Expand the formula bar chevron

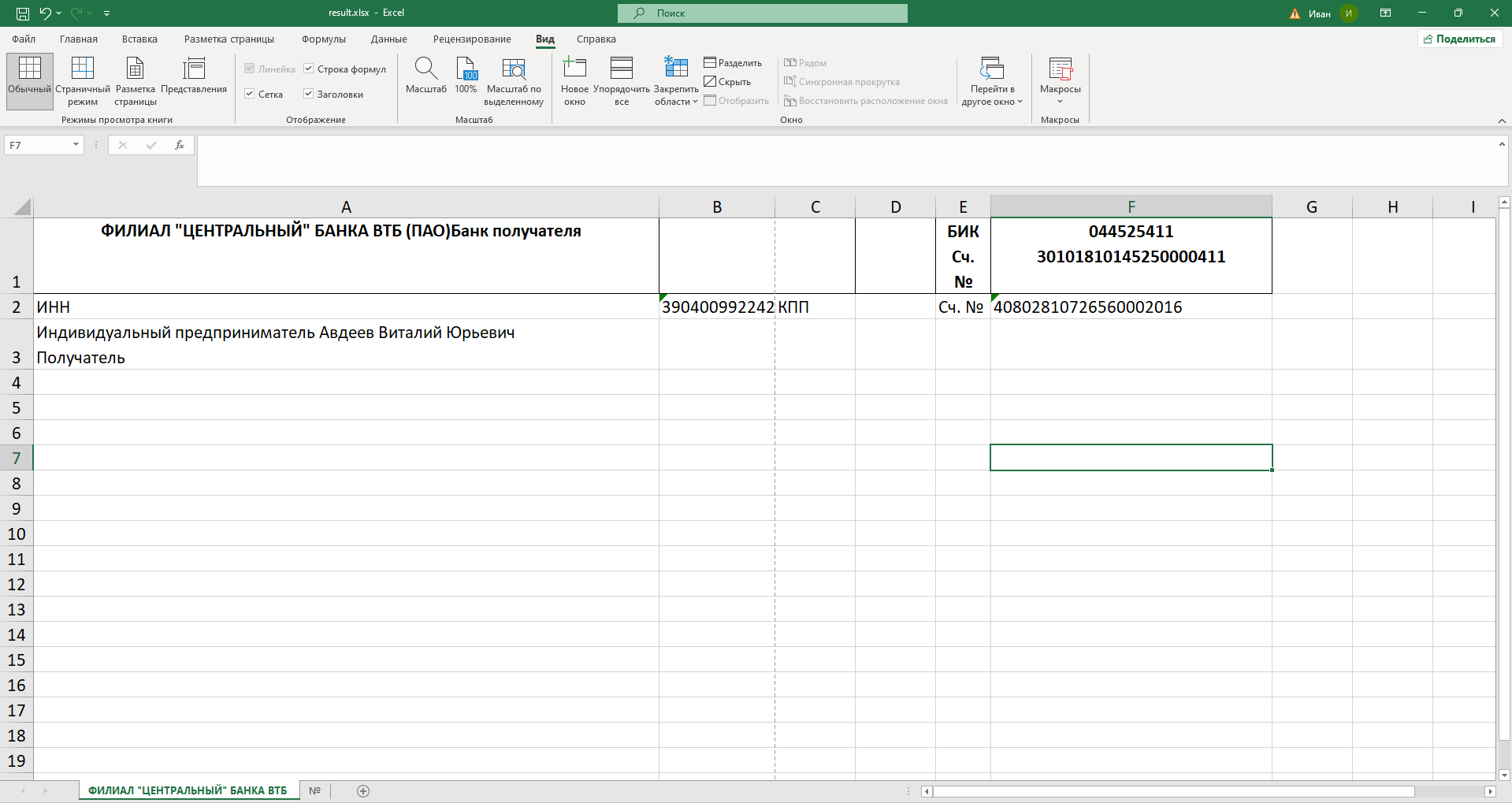click(x=1502, y=144)
